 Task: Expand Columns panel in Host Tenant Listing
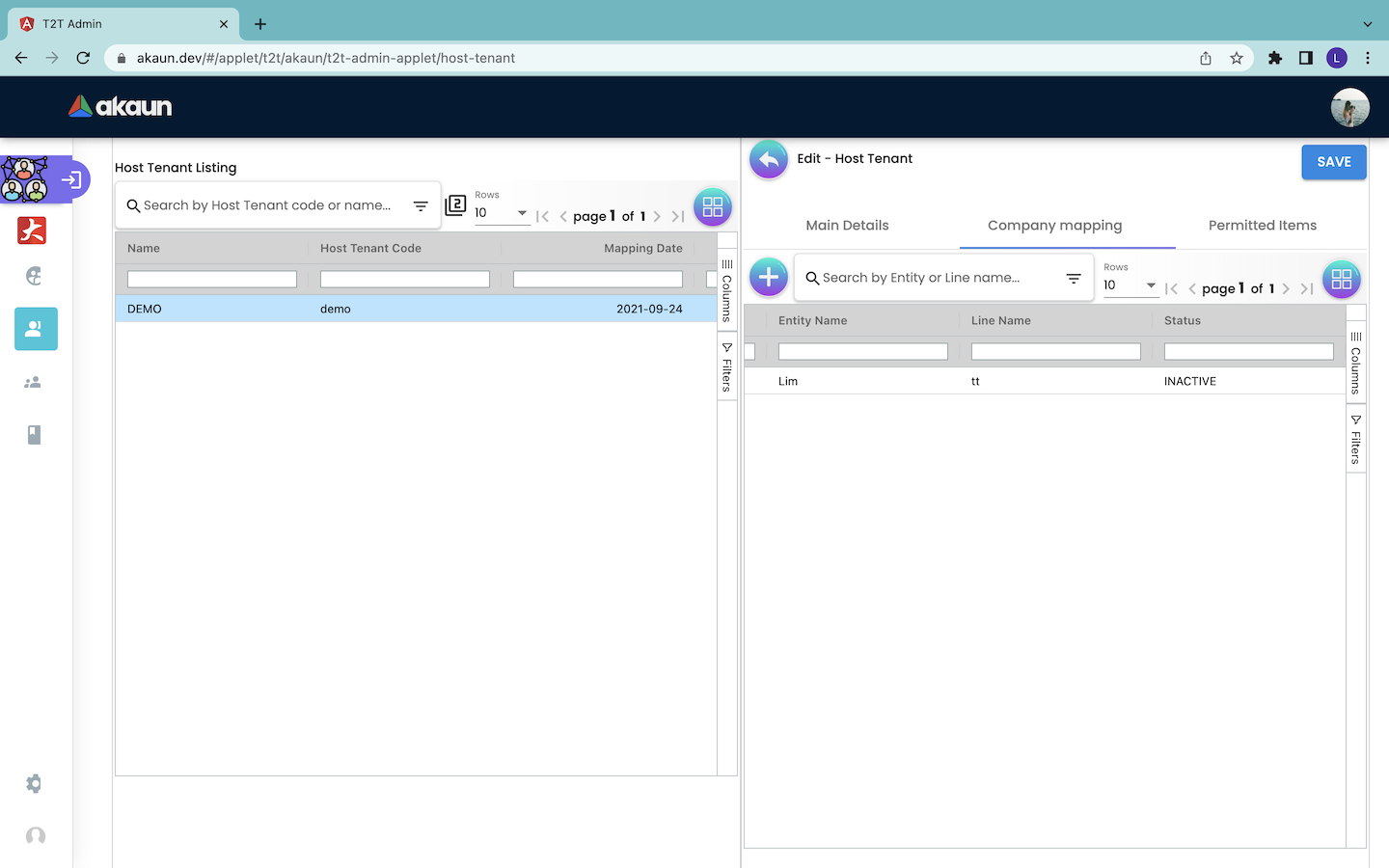[x=727, y=291]
